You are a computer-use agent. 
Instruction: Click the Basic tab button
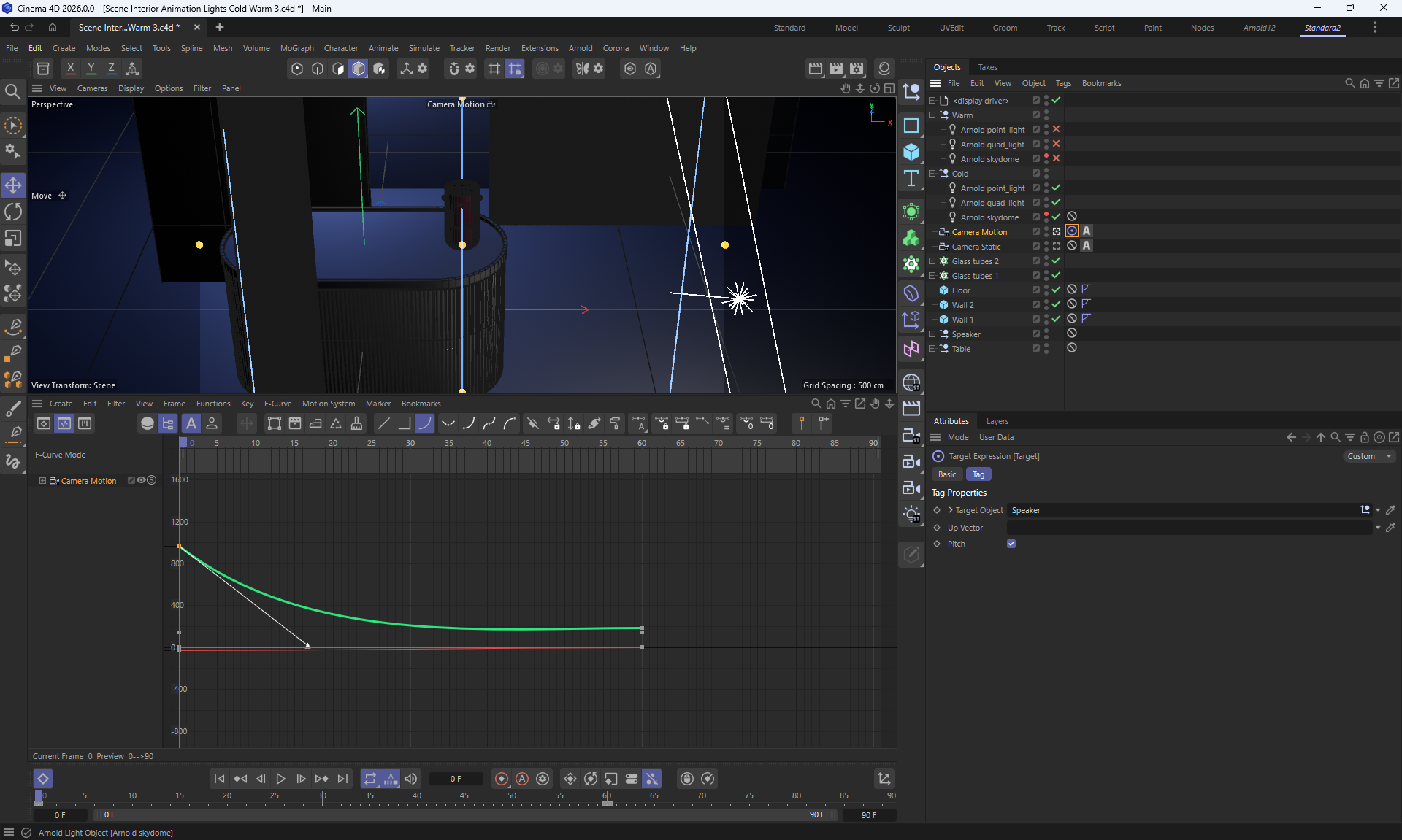tap(947, 474)
